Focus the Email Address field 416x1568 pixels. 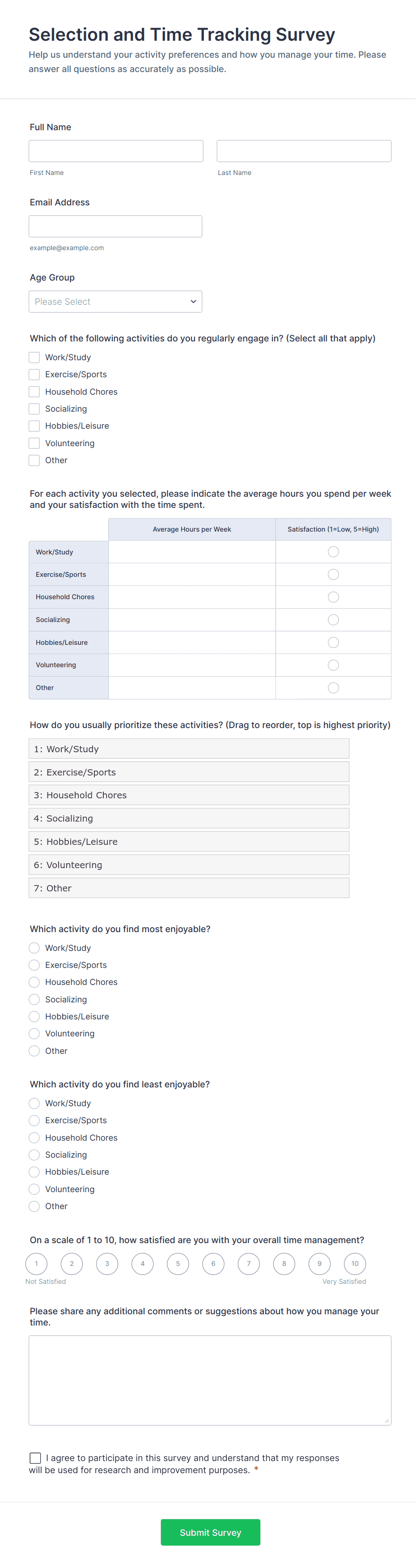tap(115, 226)
